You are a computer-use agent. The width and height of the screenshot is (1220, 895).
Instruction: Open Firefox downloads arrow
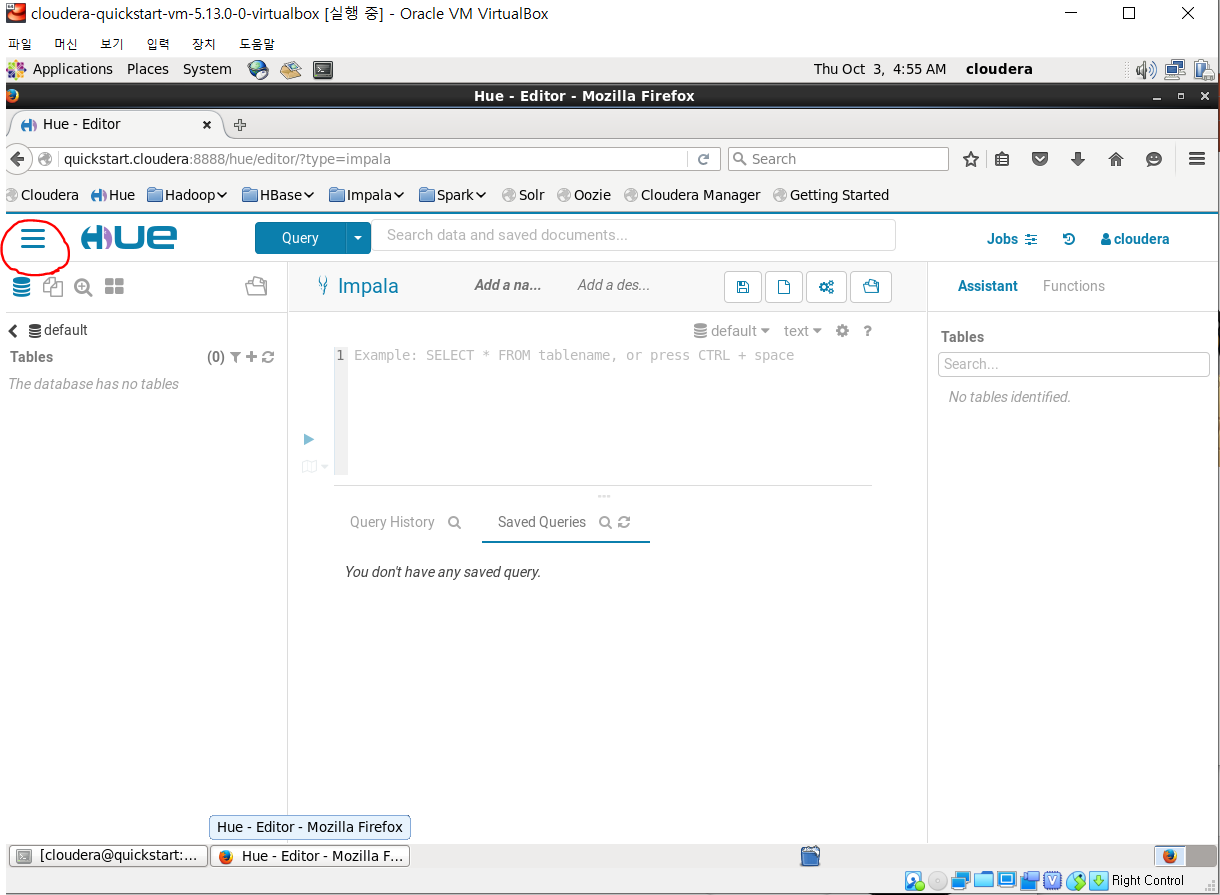1078,159
